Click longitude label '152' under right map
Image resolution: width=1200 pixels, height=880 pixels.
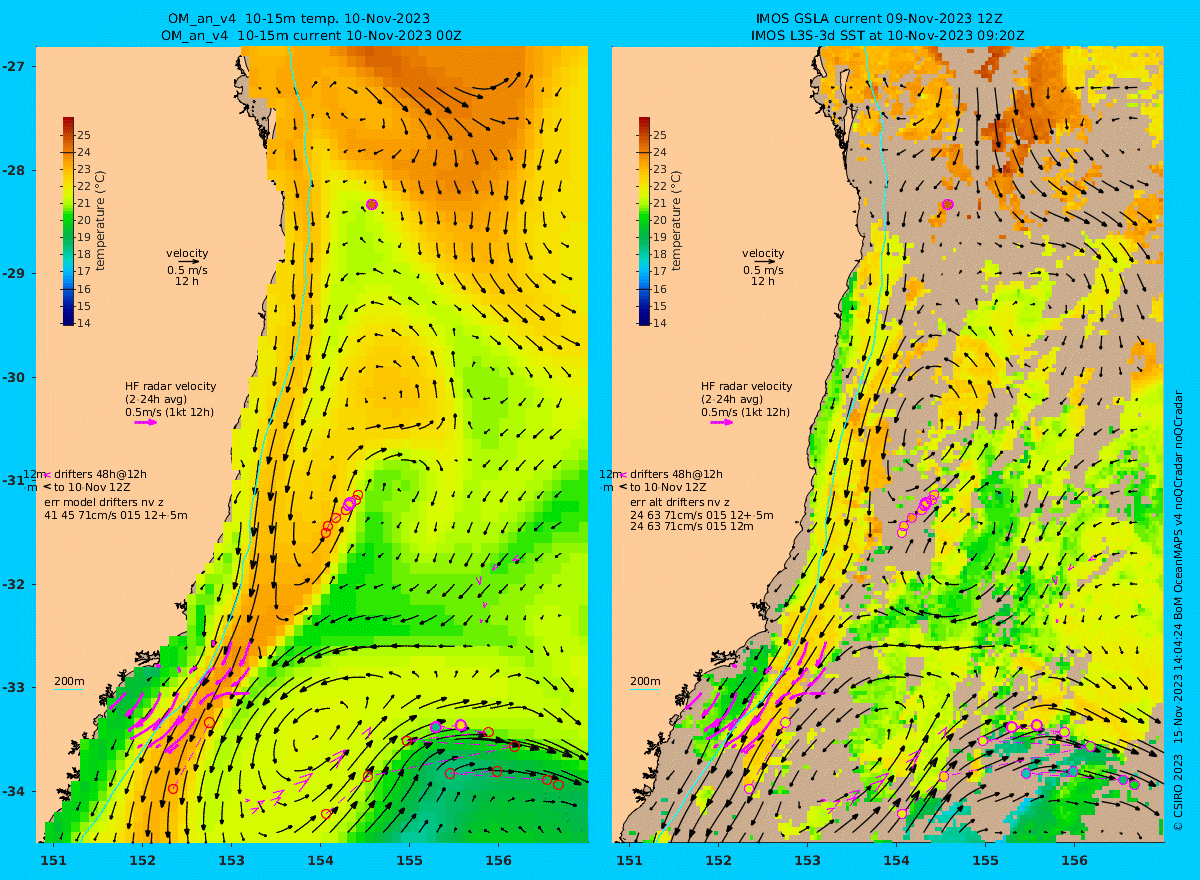pyautogui.click(x=718, y=859)
